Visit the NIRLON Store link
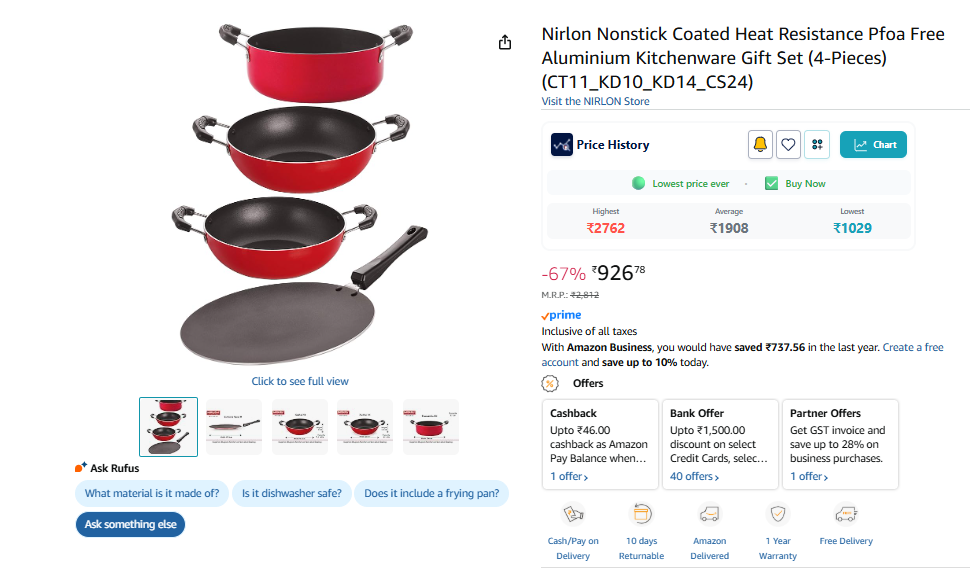The height and width of the screenshot is (569, 978). (x=595, y=101)
